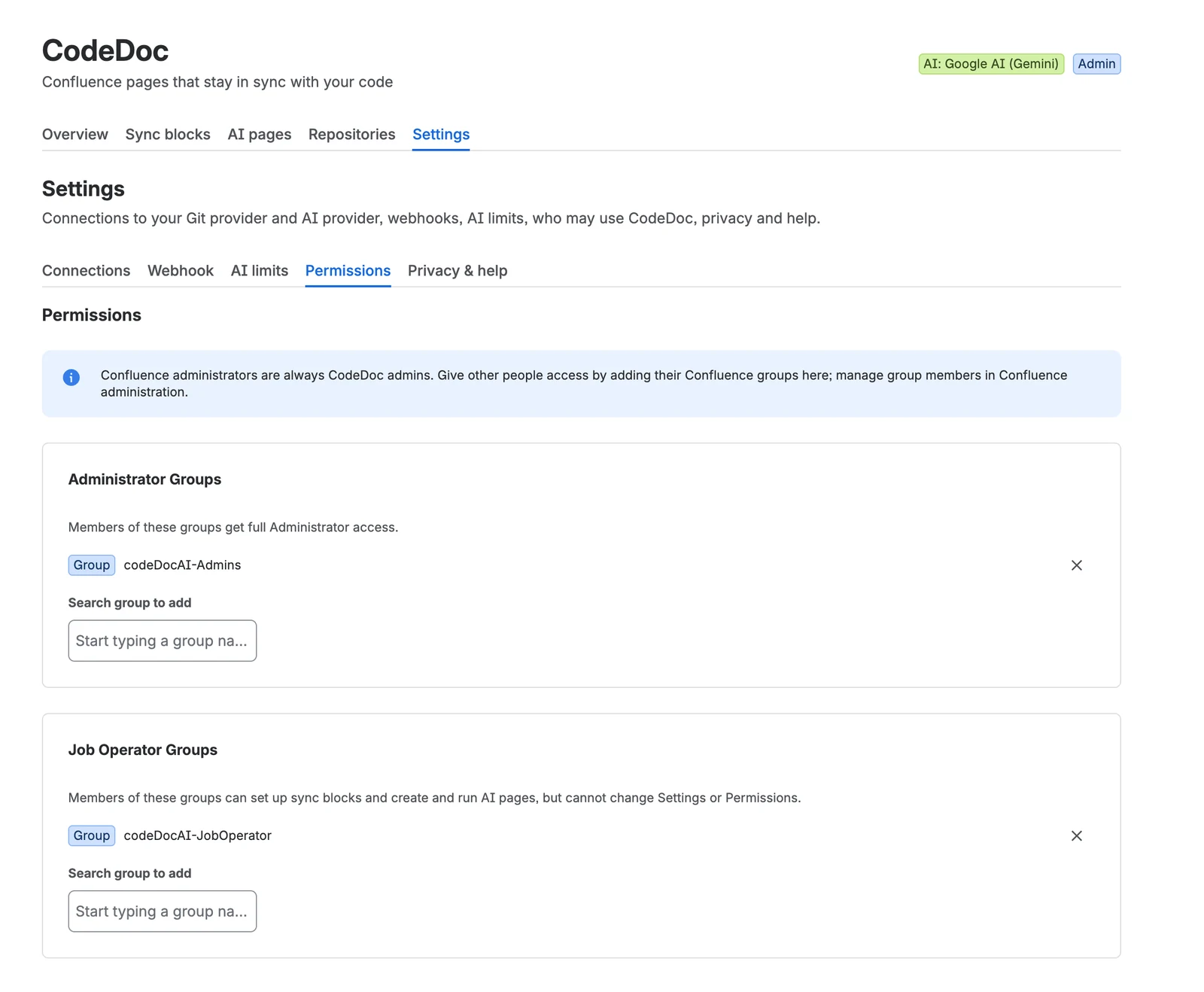Open the Webhook sub-tab
This screenshot has width=1204, height=992.
click(x=181, y=270)
